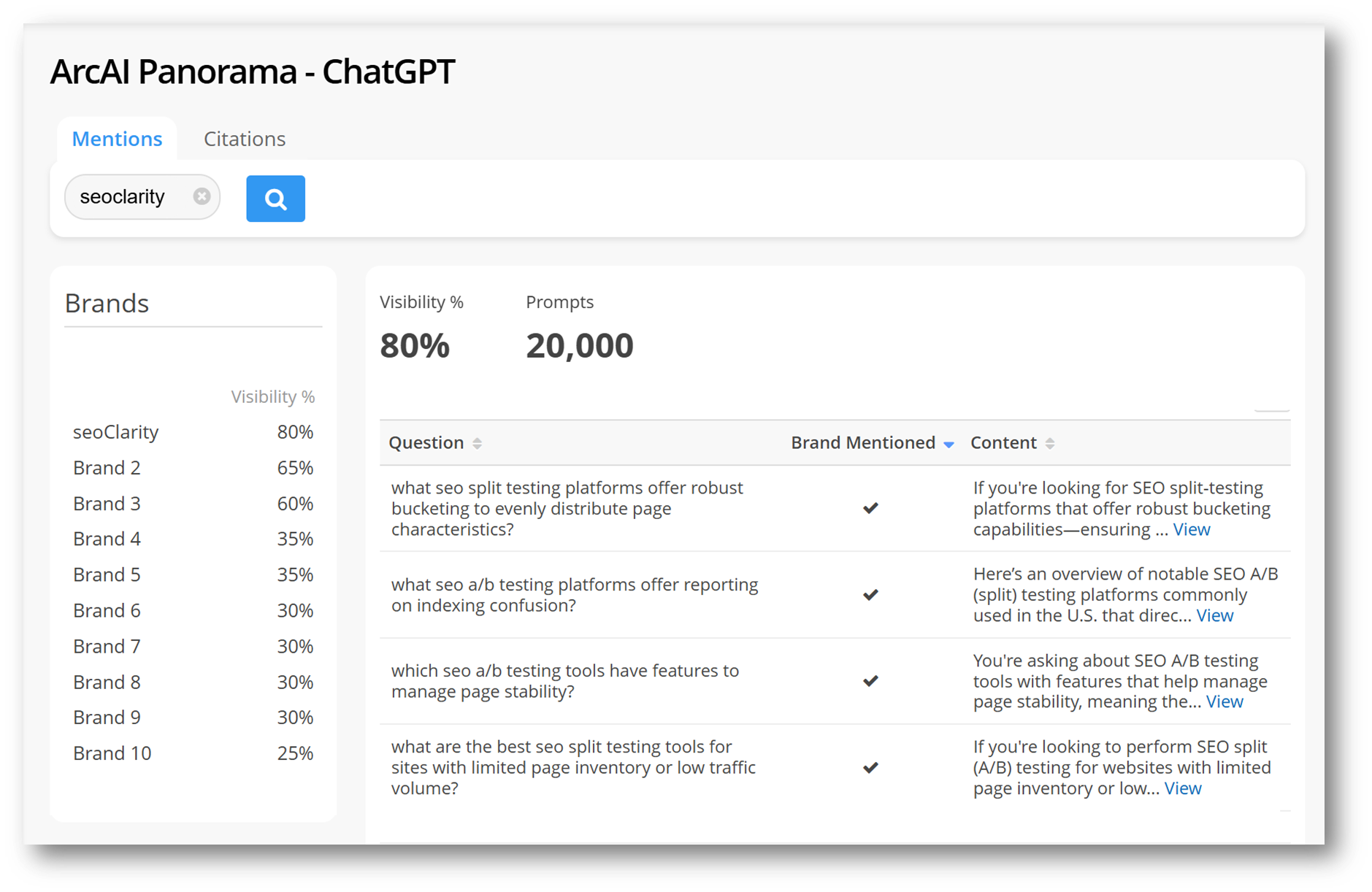Select Brand 2 in the Brands list

(107, 468)
